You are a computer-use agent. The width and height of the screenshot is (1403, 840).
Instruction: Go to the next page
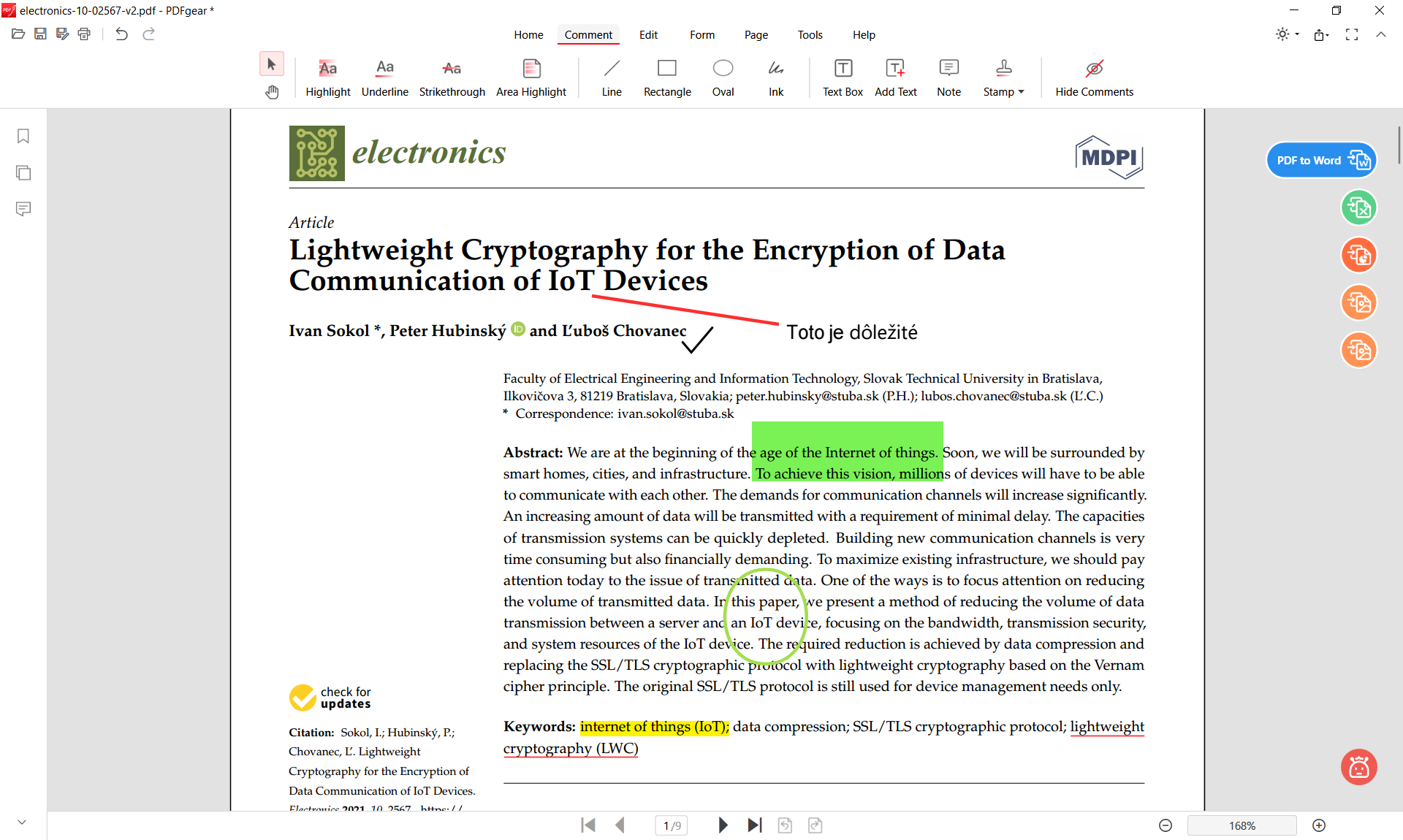tap(723, 825)
